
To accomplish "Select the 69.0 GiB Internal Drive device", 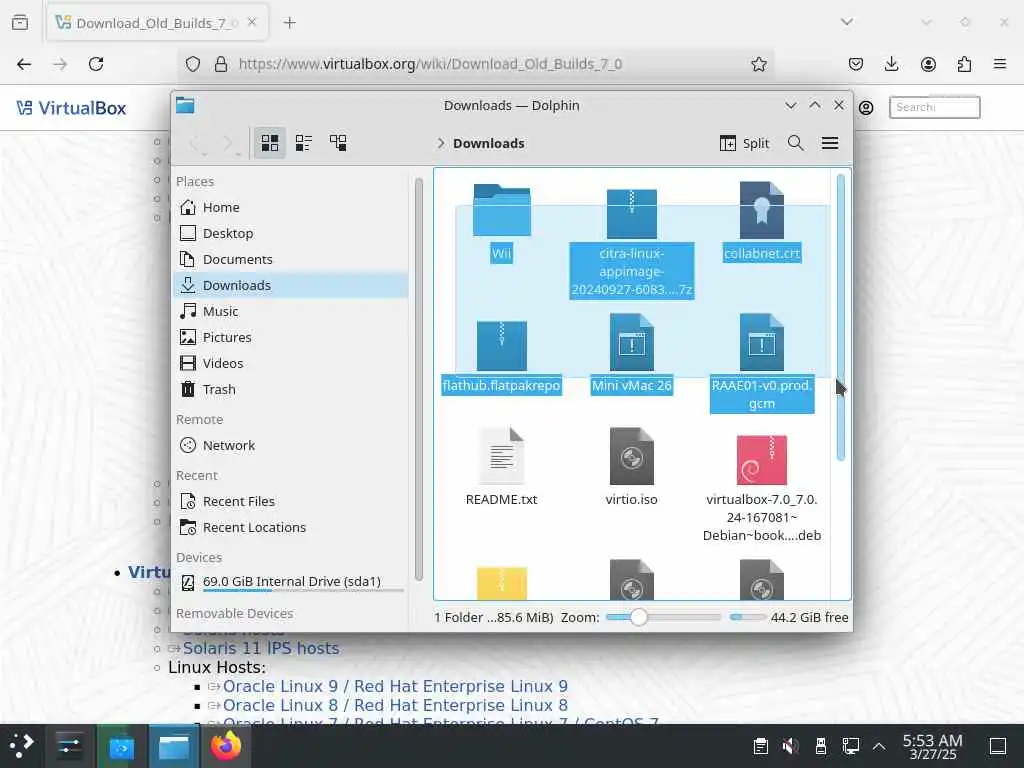I will point(291,582).
